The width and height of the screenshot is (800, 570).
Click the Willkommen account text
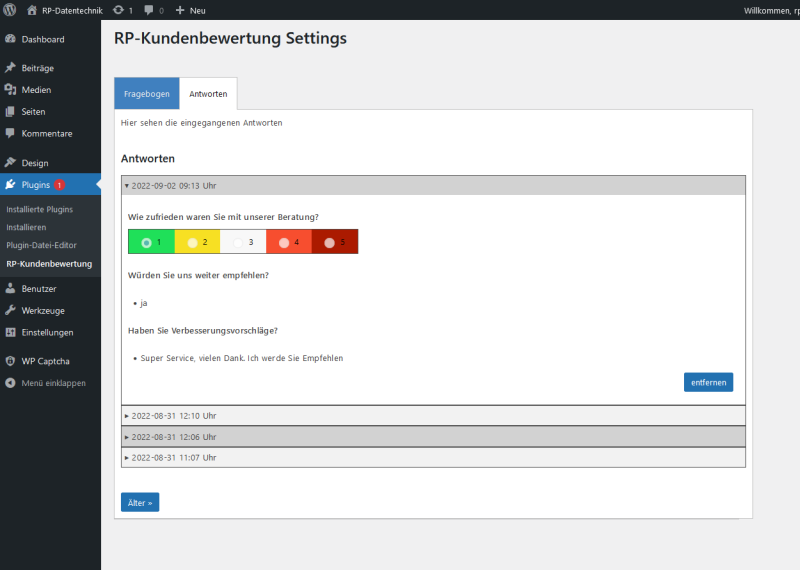(x=771, y=10)
